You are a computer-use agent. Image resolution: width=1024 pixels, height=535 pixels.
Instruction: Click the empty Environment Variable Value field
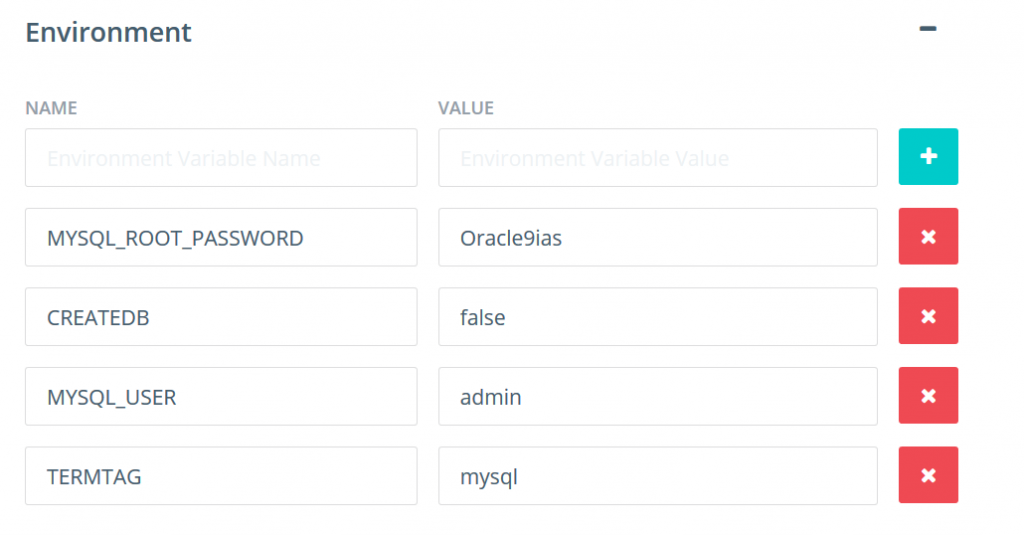(657, 158)
